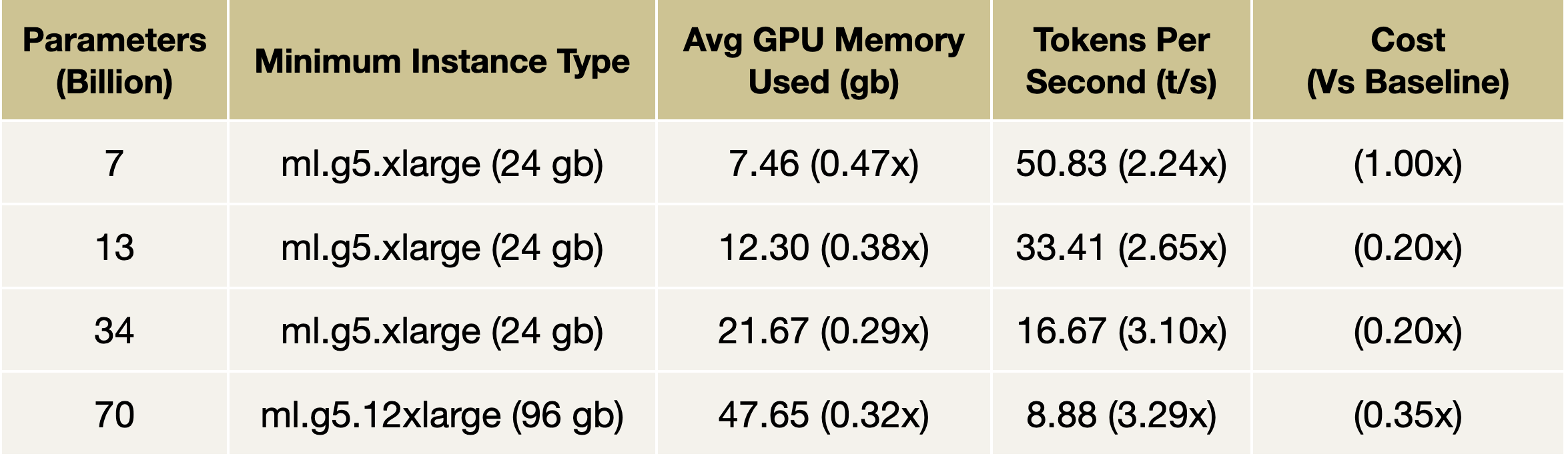Select the 12.30 (0.38x) memory cell
This screenshot has height=464, width=1568.
click(x=823, y=247)
